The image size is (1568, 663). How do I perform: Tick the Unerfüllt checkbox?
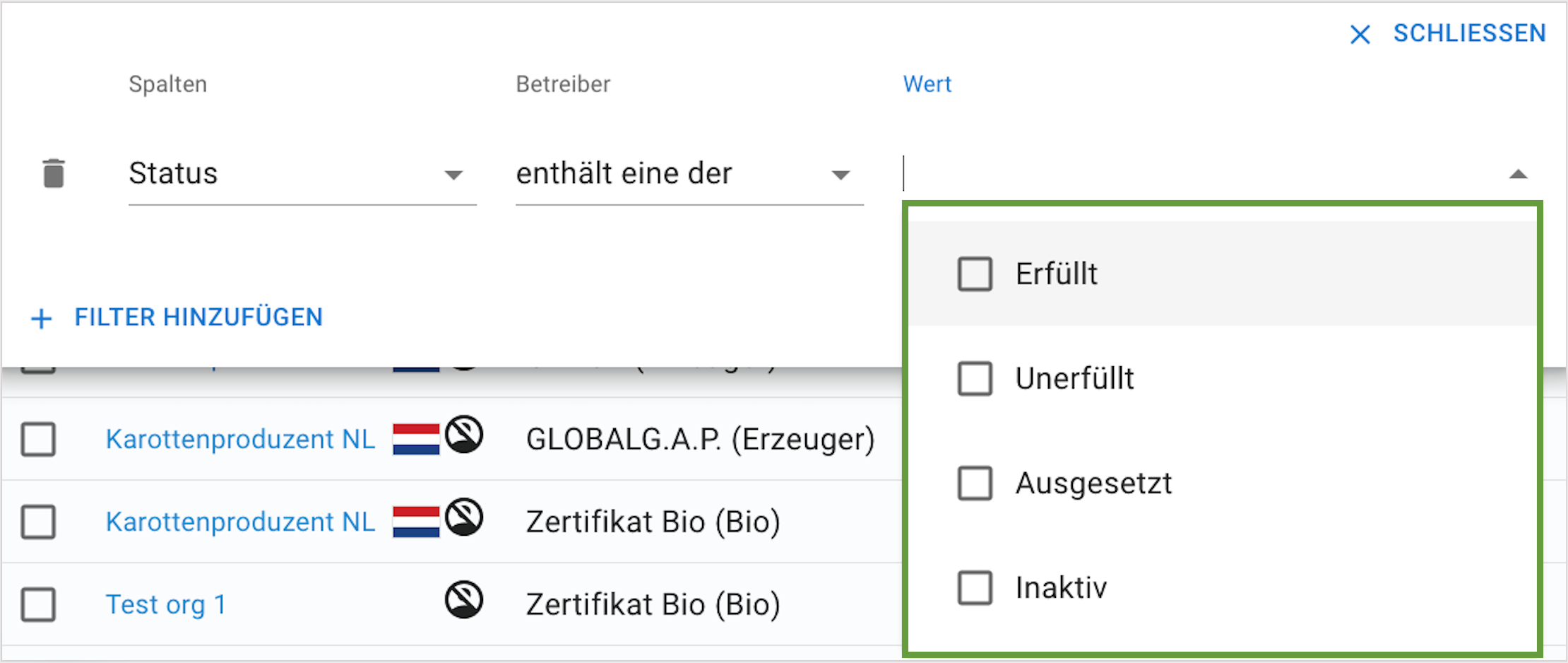(x=975, y=378)
